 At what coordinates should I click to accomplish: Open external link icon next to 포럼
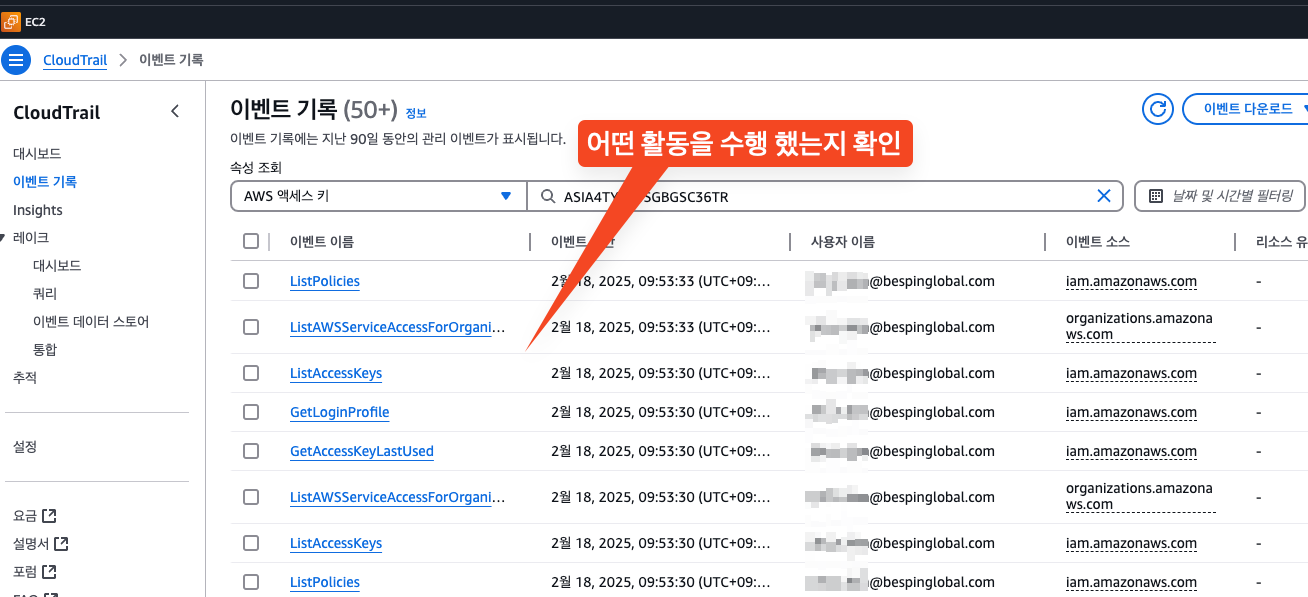49,572
